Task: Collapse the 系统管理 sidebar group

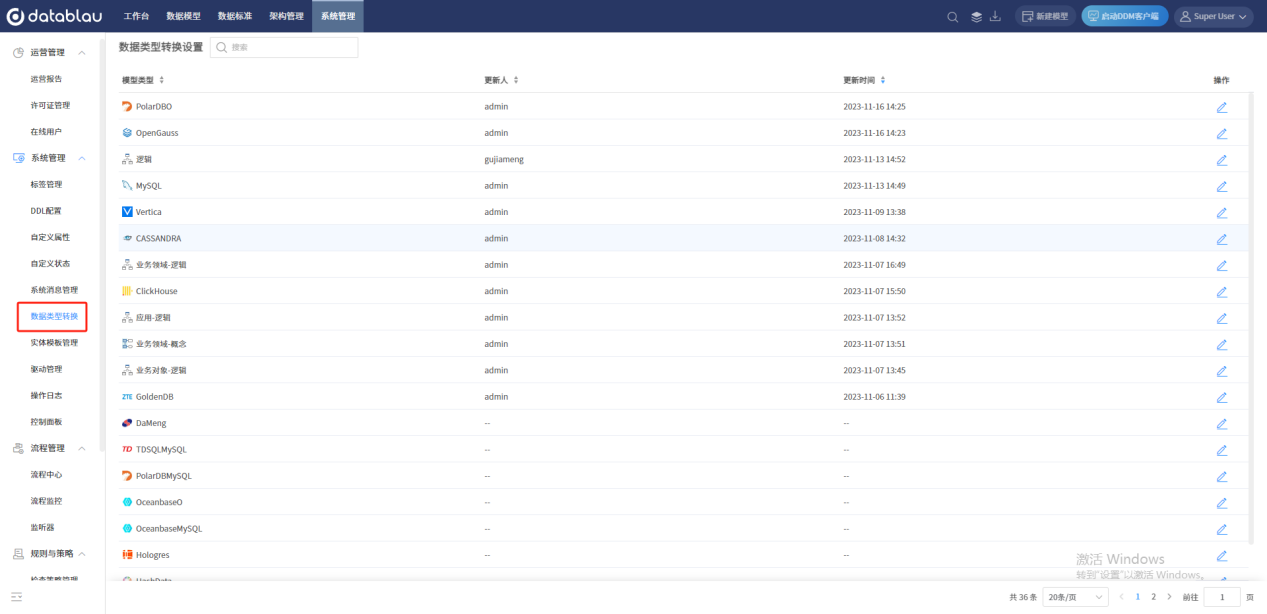Action: (82, 158)
